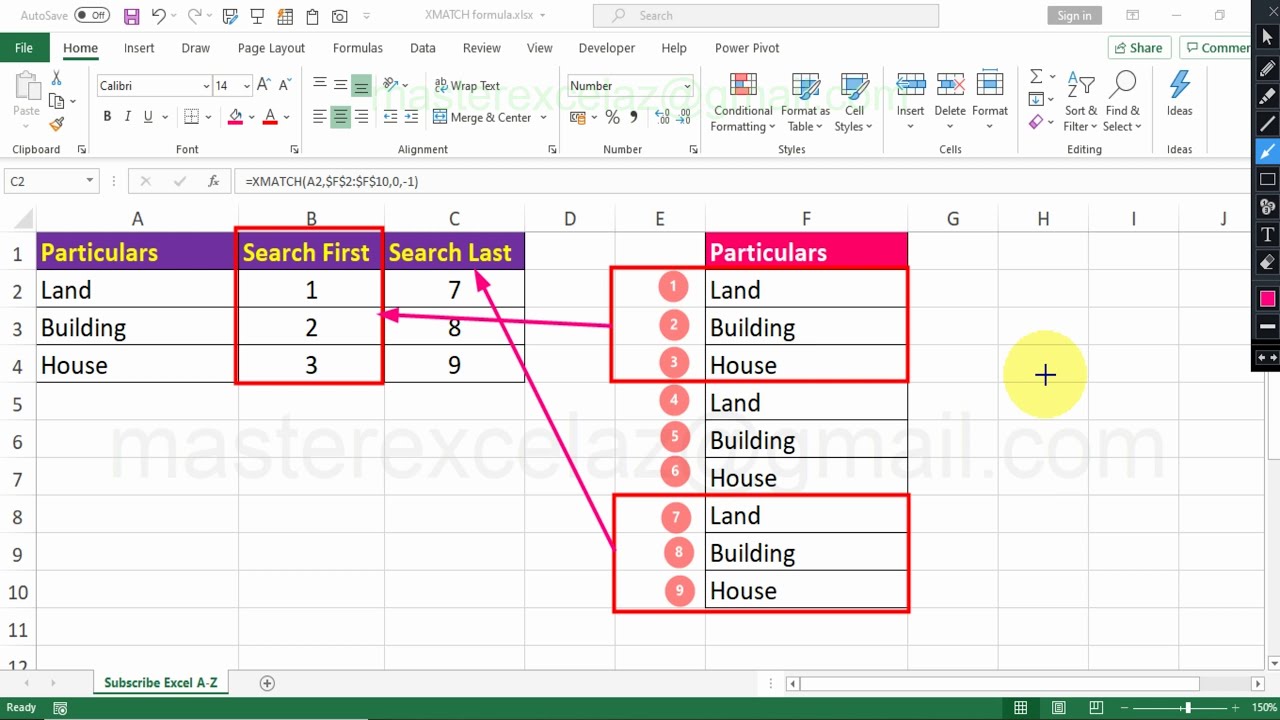Viewport: 1280px width, 720px height.
Task: Select the eraser tool in annotation toolbar
Action: click(1267, 262)
